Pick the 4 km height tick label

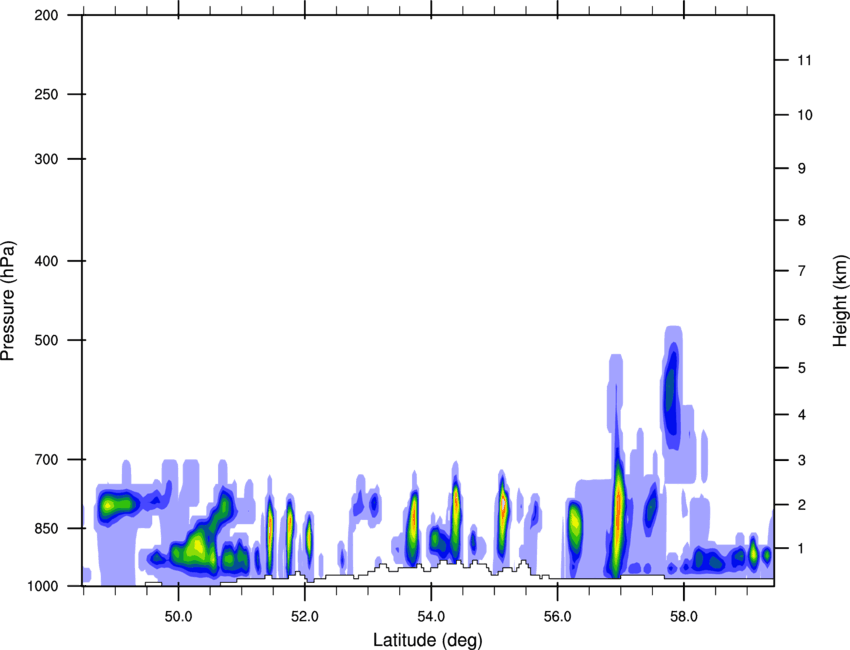[x=802, y=415]
